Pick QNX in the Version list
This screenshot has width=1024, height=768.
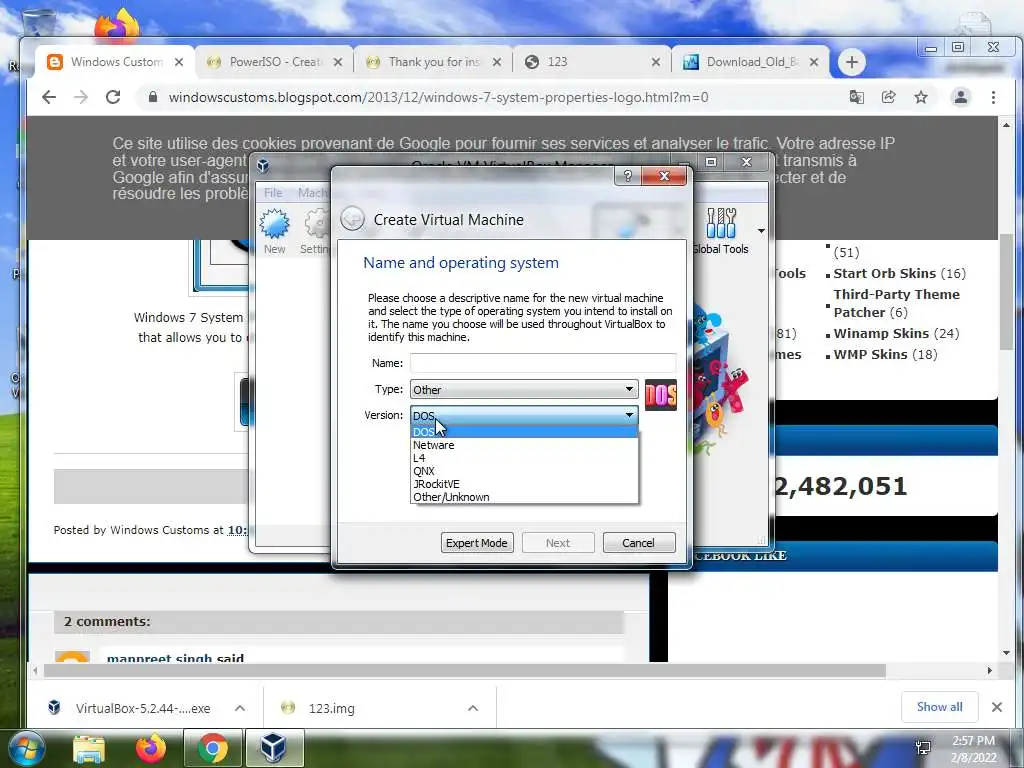pos(524,471)
